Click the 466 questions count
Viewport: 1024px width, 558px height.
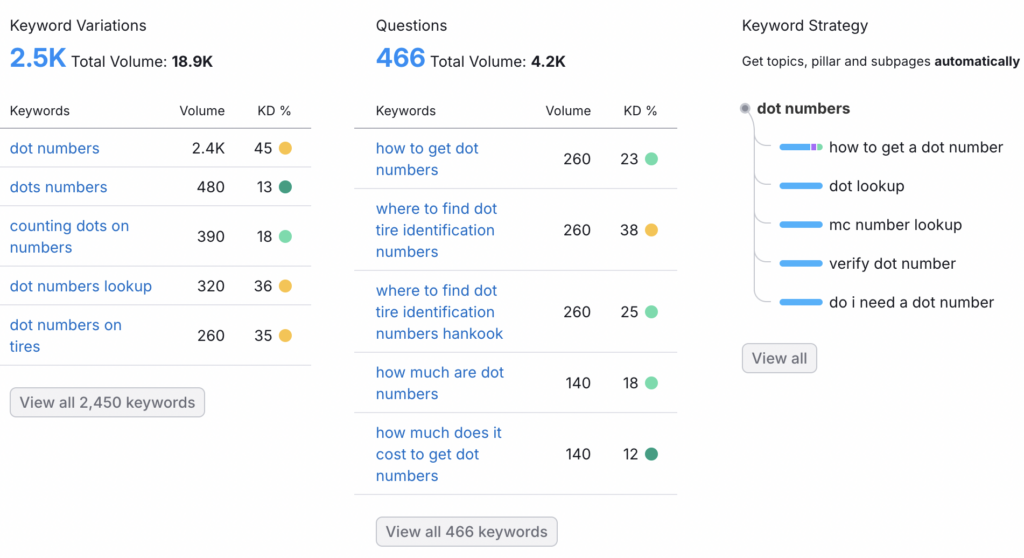pos(400,58)
